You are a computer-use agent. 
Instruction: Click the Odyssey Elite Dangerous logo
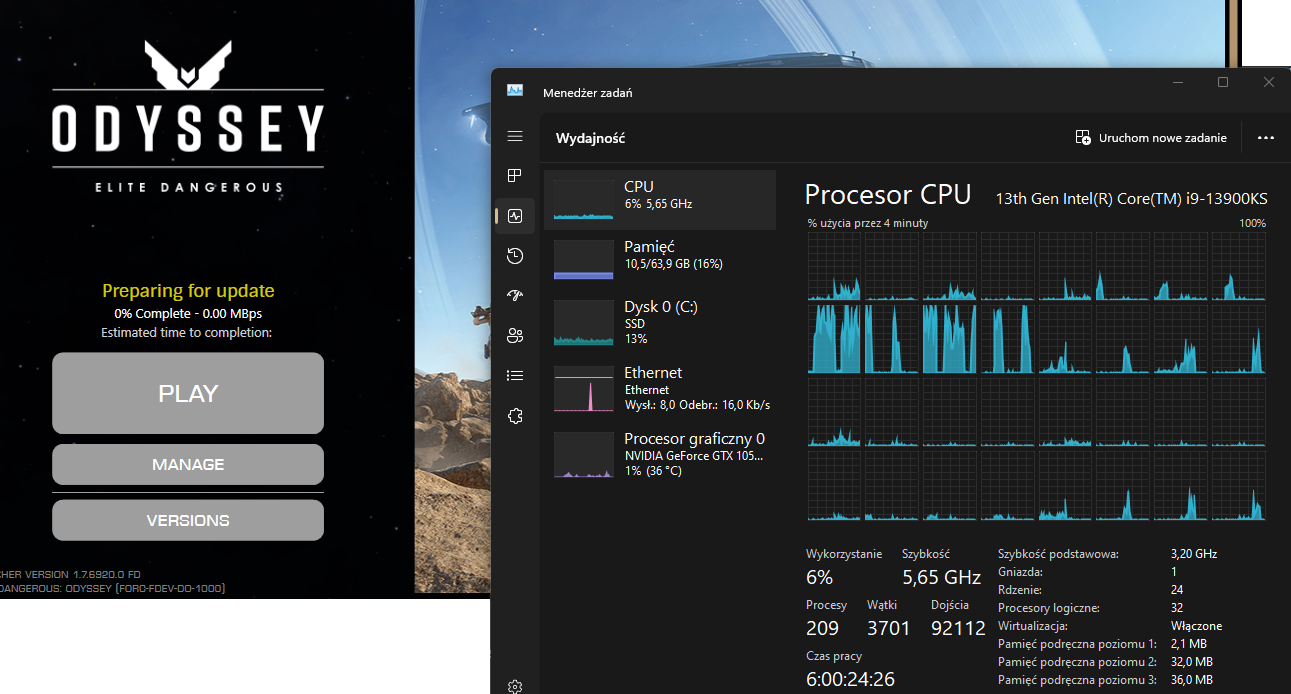coord(188,115)
